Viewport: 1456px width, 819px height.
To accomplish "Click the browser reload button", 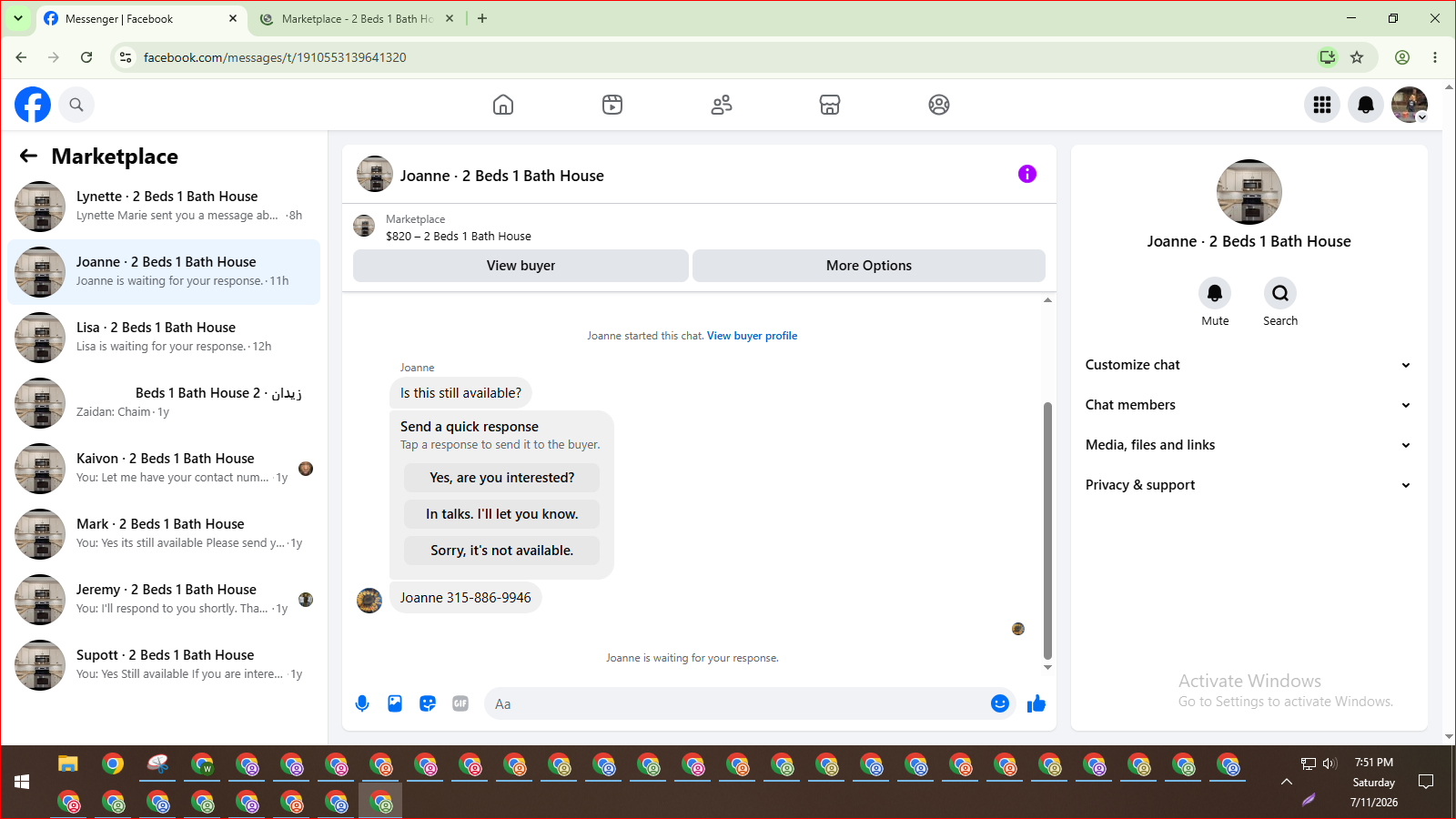I will coord(86,57).
